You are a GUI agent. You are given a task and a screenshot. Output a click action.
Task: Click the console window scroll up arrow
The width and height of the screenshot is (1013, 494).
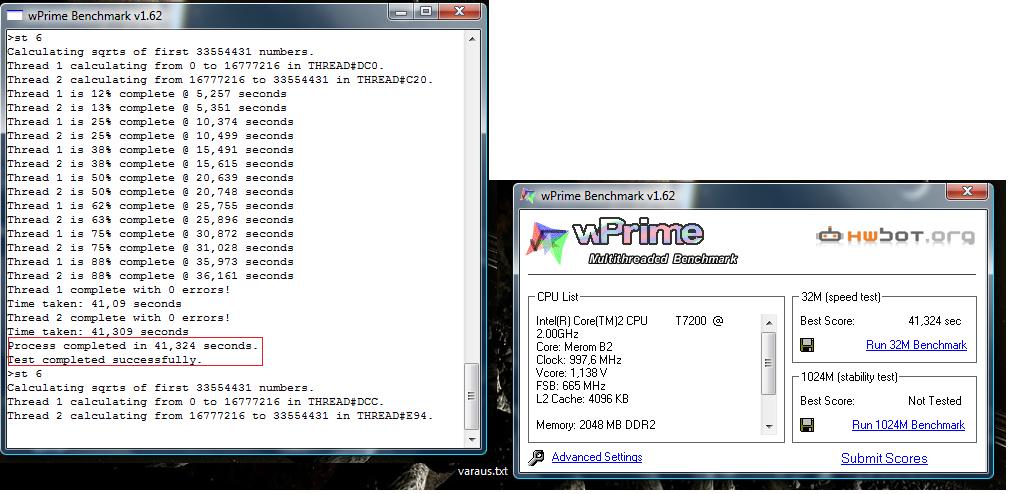click(x=472, y=39)
